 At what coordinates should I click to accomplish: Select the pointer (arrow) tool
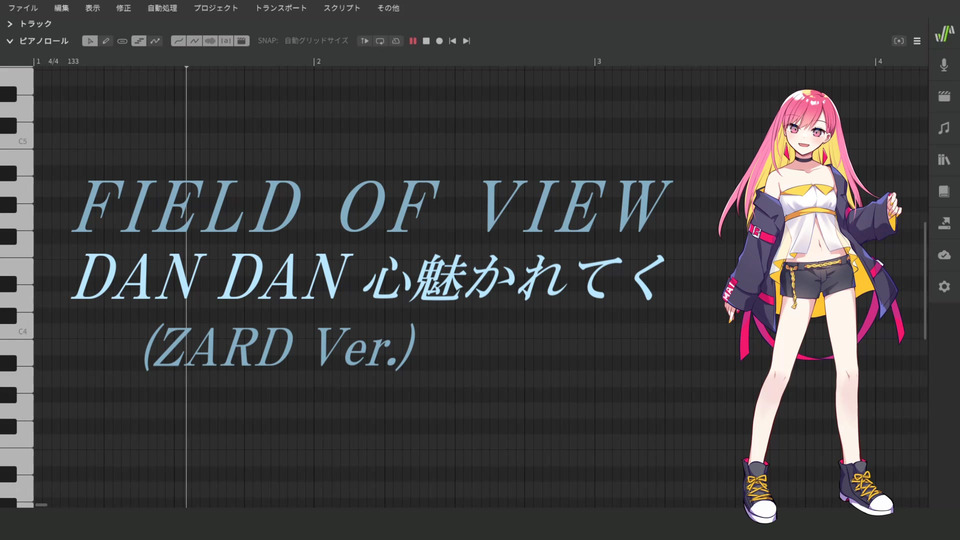click(90, 41)
